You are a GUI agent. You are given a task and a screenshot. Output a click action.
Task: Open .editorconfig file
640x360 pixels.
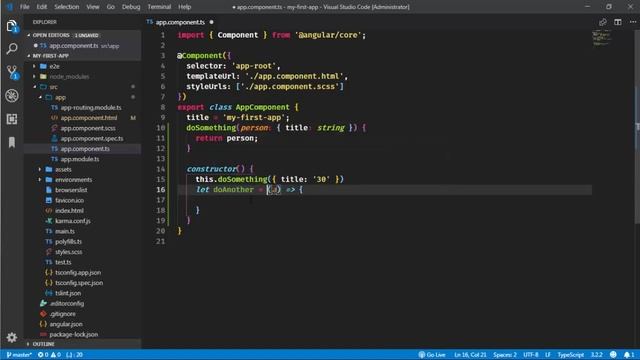point(67,304)
